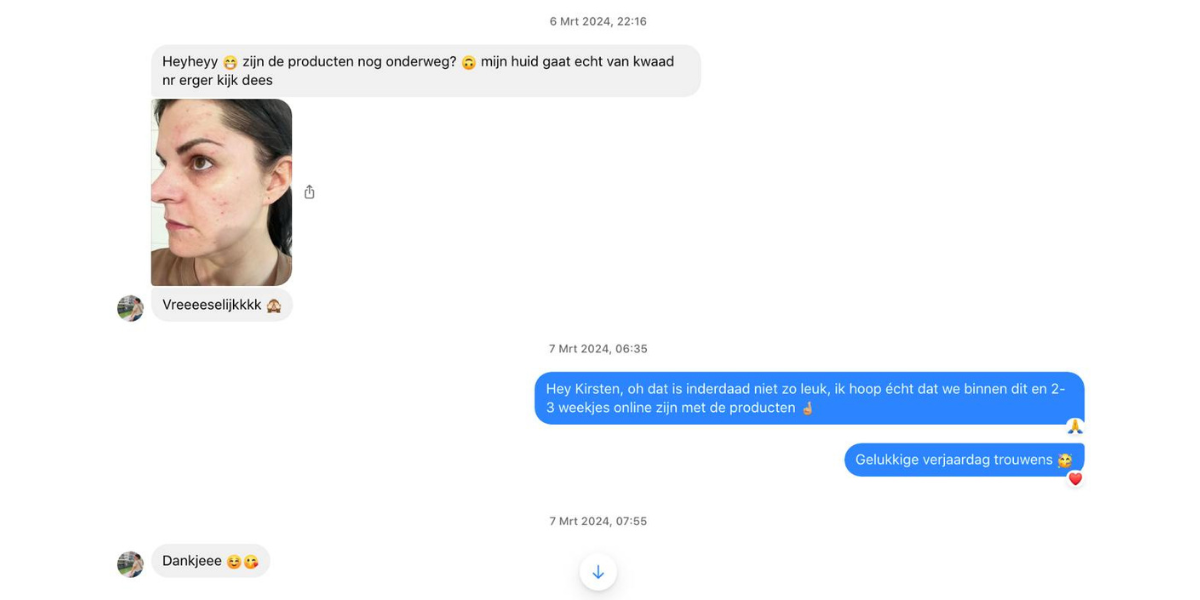This screenshot has width=1200, height=600.
Task: Select the Gelukkige verjaardag trouwens bubble
Action: coord(964,460)
